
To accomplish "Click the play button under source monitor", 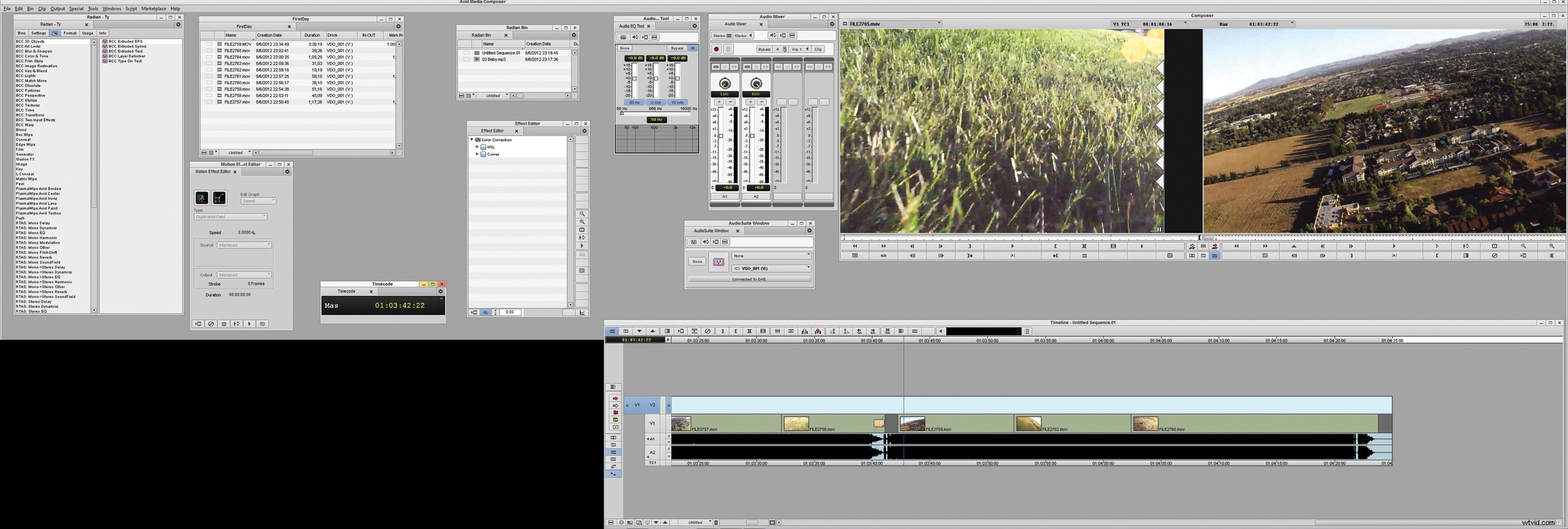I will 1012,247.
